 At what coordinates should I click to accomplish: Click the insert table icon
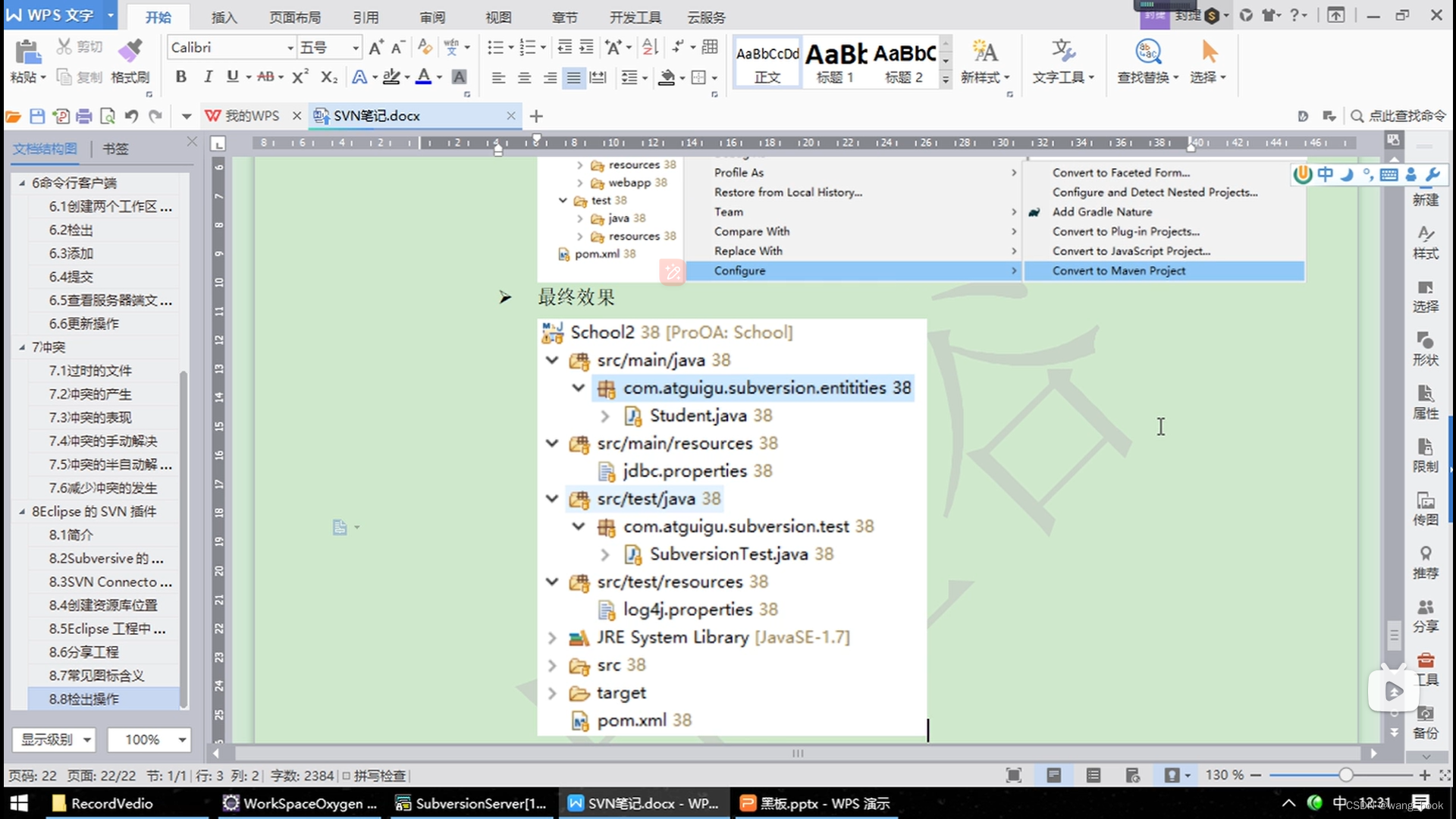(710, 47)
